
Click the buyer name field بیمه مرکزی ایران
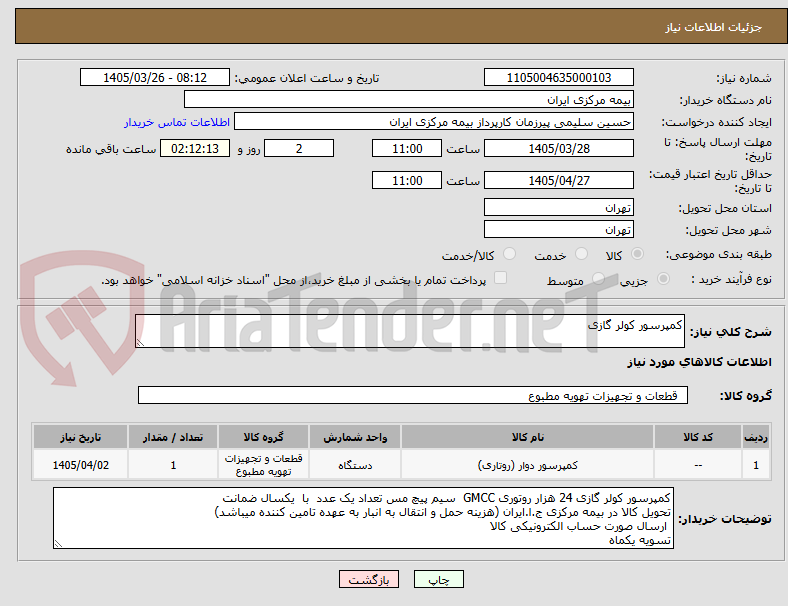tap(409, 99)
